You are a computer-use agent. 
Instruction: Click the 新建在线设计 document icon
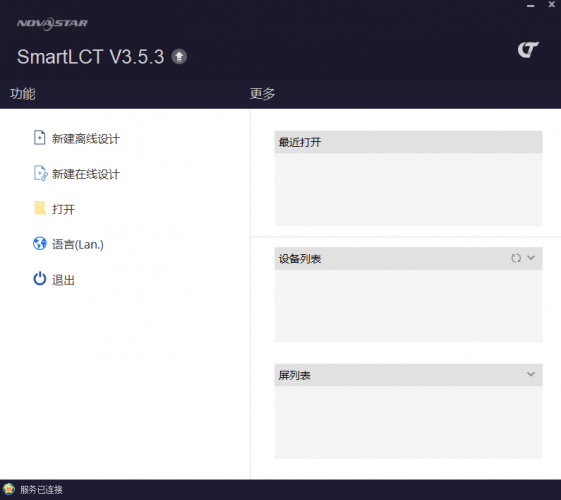(40, 173)
